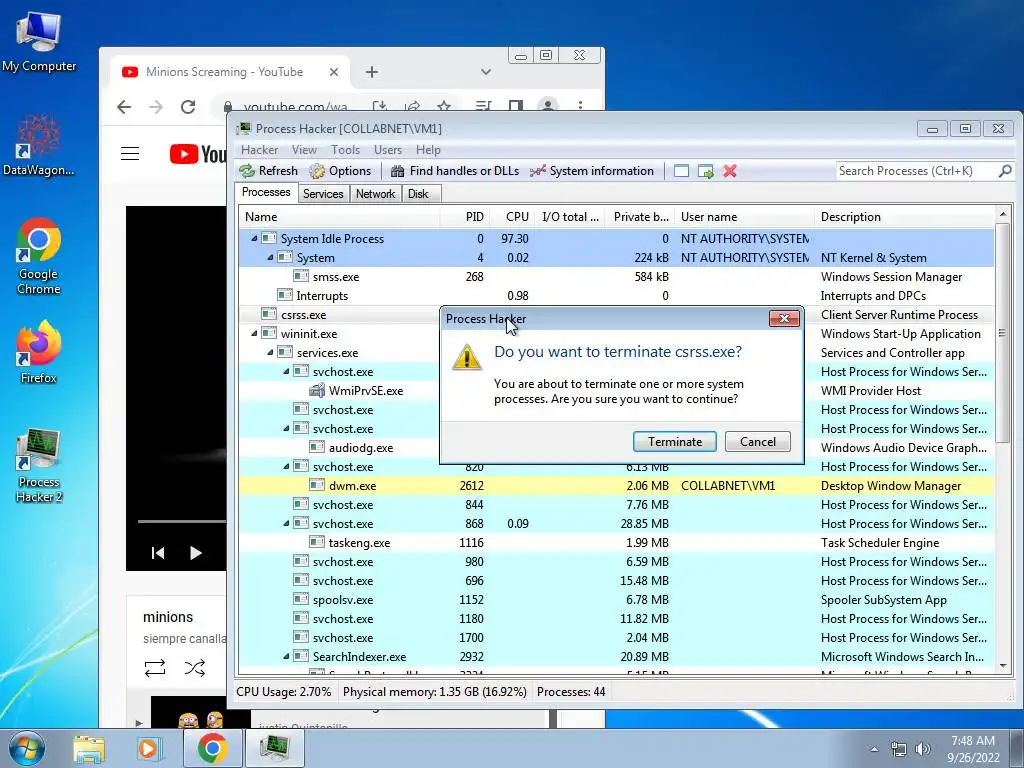Open Windows Media Player from the taskbar
1024x768 pixels.
click(x=149, y=748)
